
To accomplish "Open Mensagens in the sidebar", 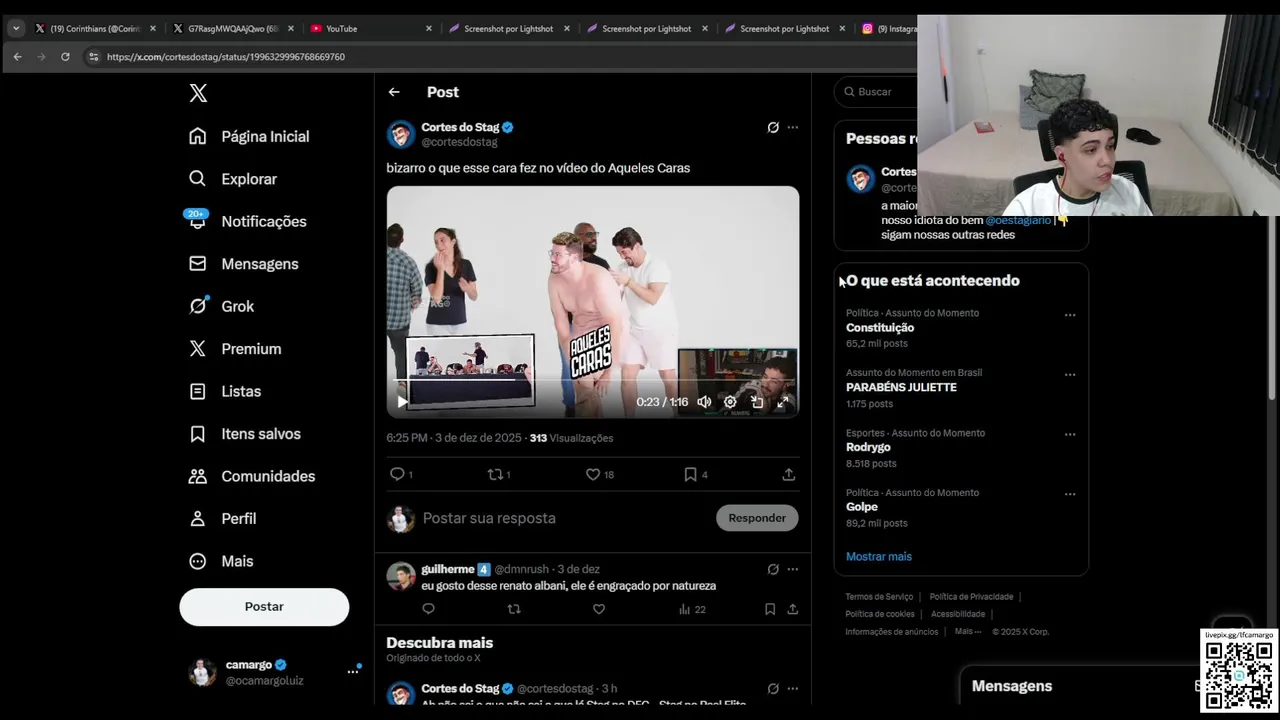I will click(x=244, y=264).
